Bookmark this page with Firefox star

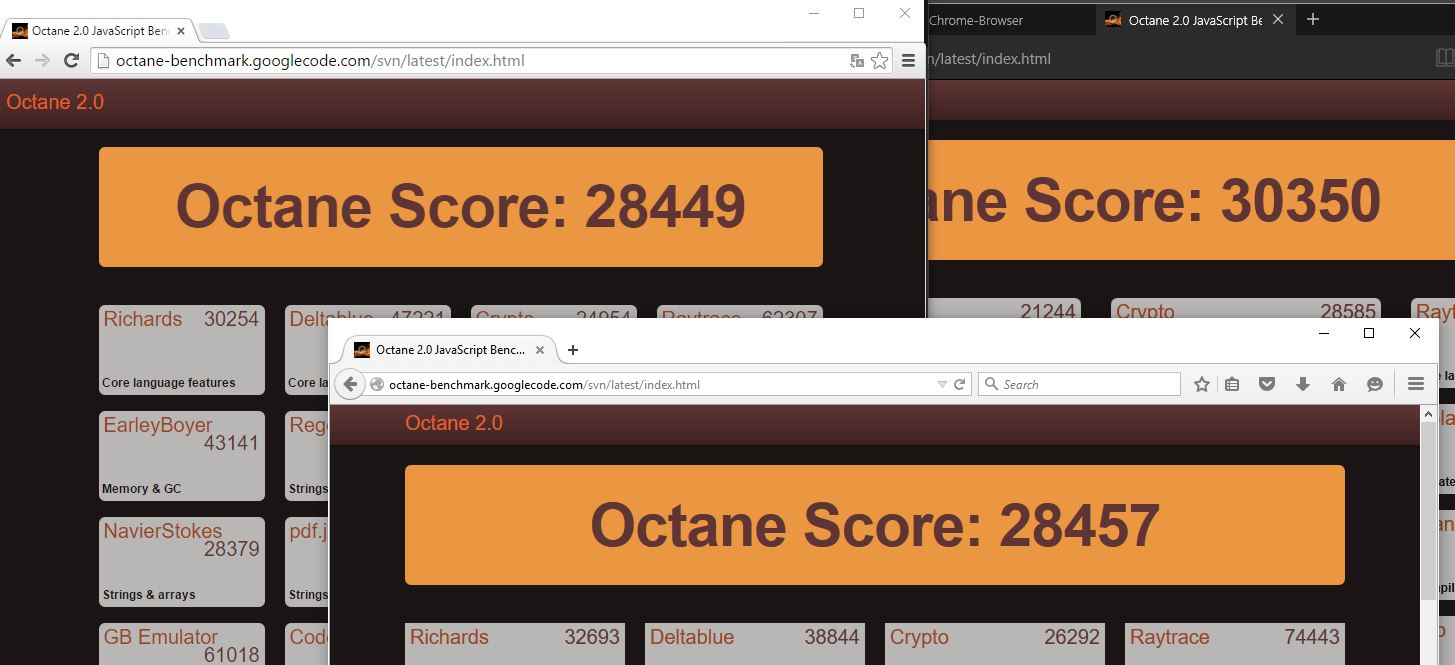(1202, 384)
